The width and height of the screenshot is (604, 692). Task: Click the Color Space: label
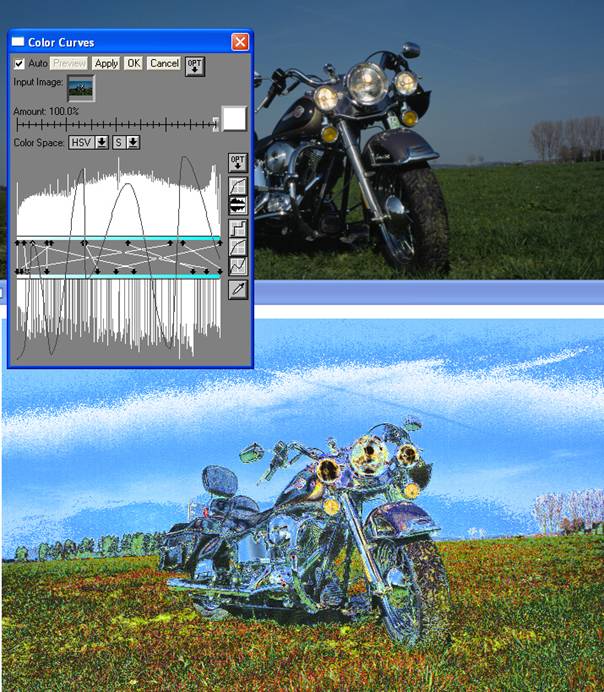click(39, 143)
